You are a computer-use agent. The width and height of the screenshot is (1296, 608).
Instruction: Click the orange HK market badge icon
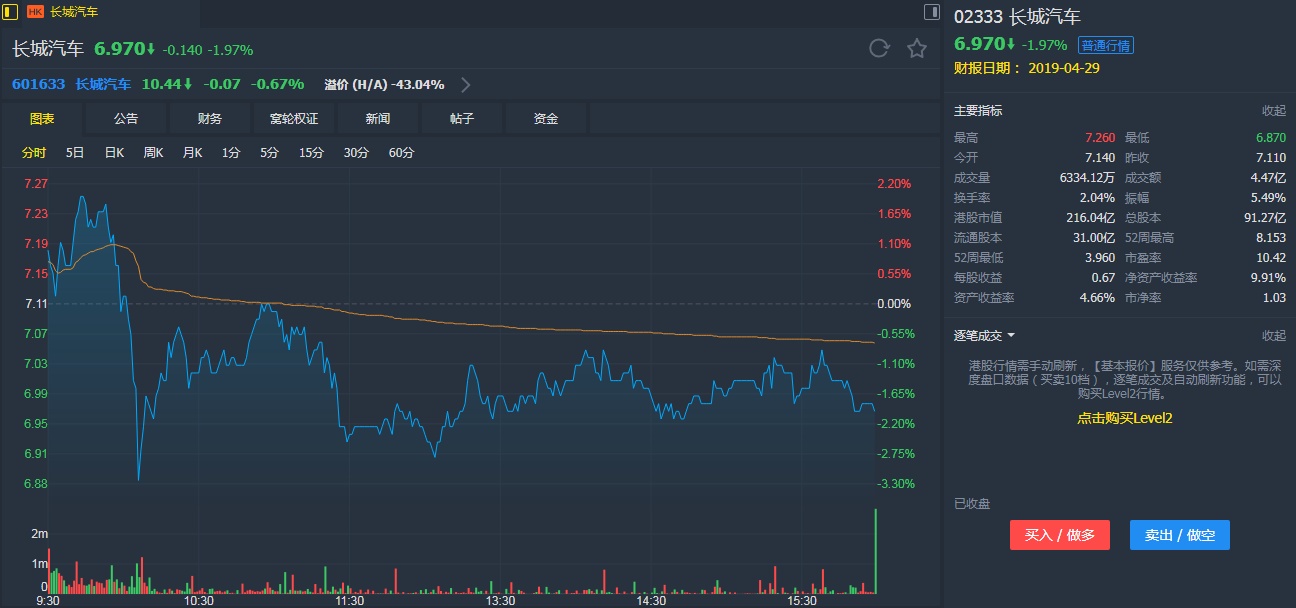coord(35,12)
